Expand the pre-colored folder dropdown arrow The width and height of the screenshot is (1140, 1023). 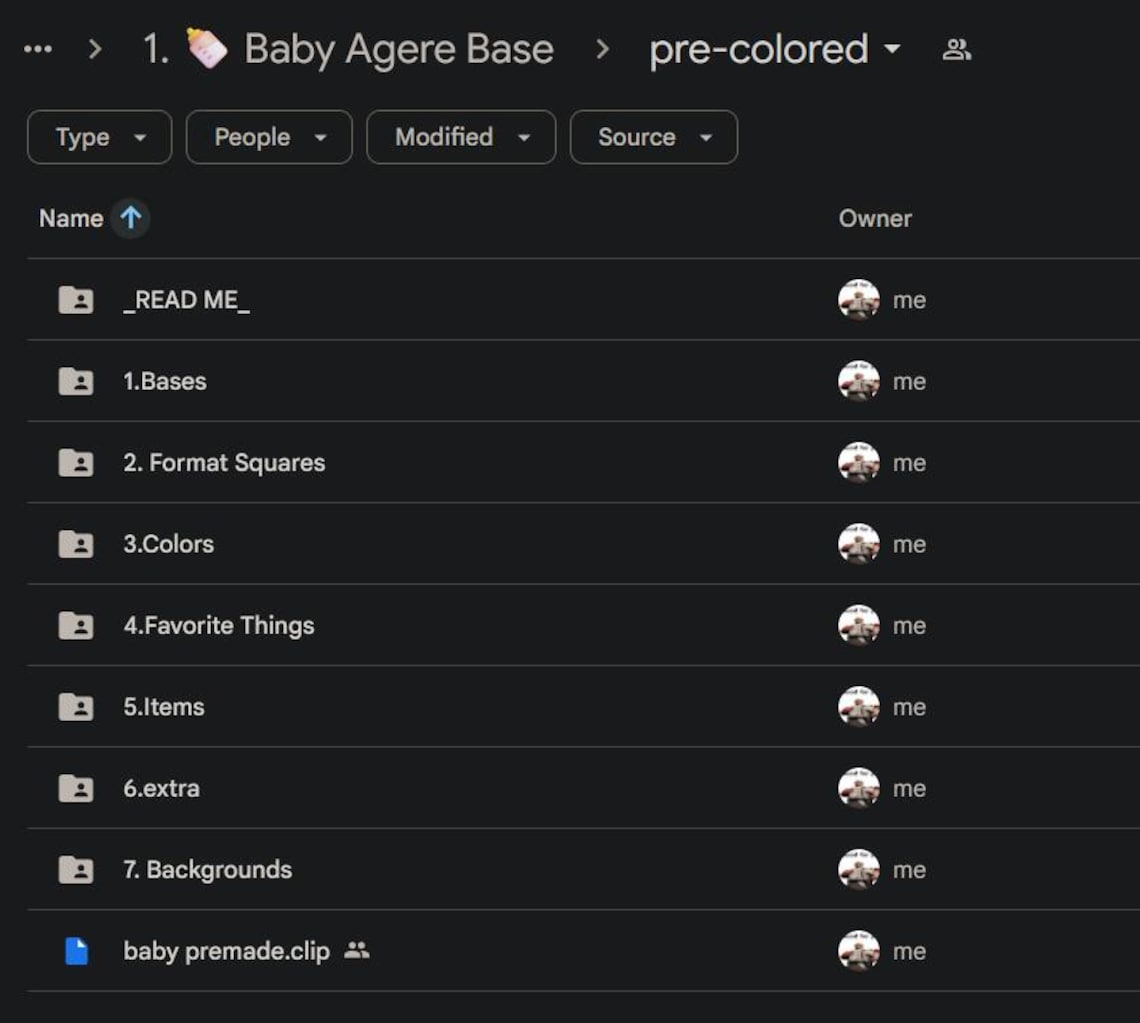tap(892, 49)
